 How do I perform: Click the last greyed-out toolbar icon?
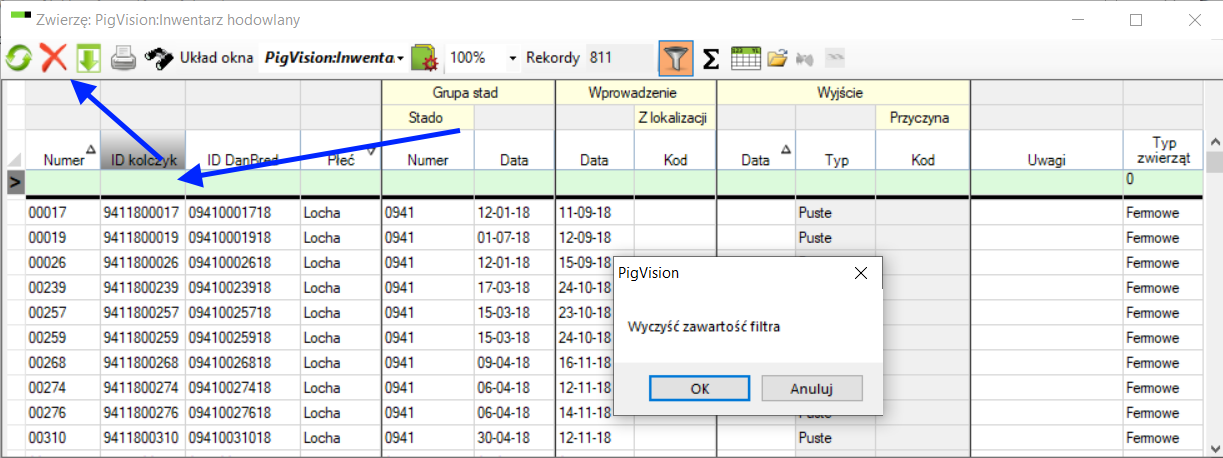pyautogui.click(x=834, y=59)
